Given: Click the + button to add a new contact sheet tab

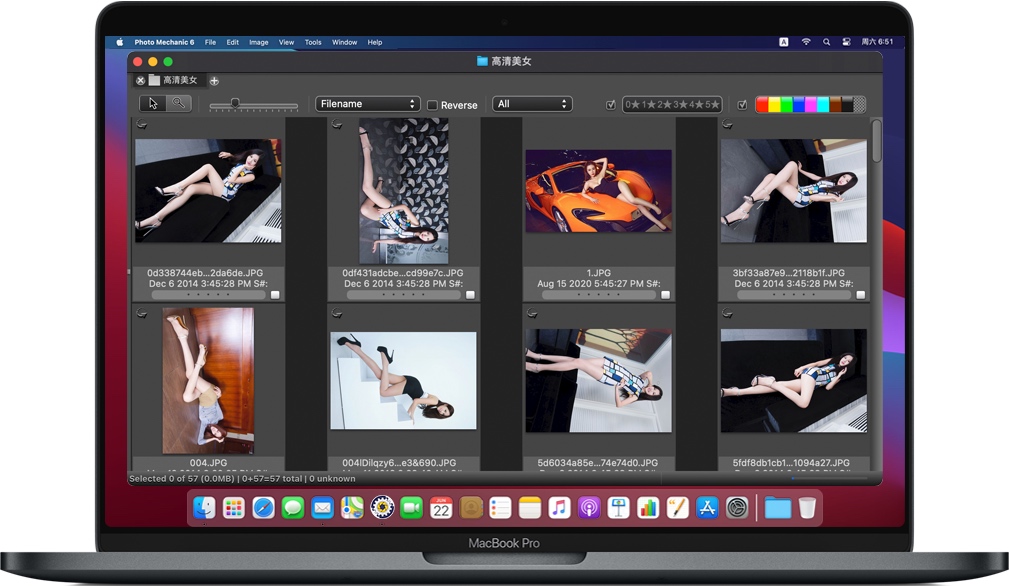Looking at the screenshot, I should tap(213, 79).
